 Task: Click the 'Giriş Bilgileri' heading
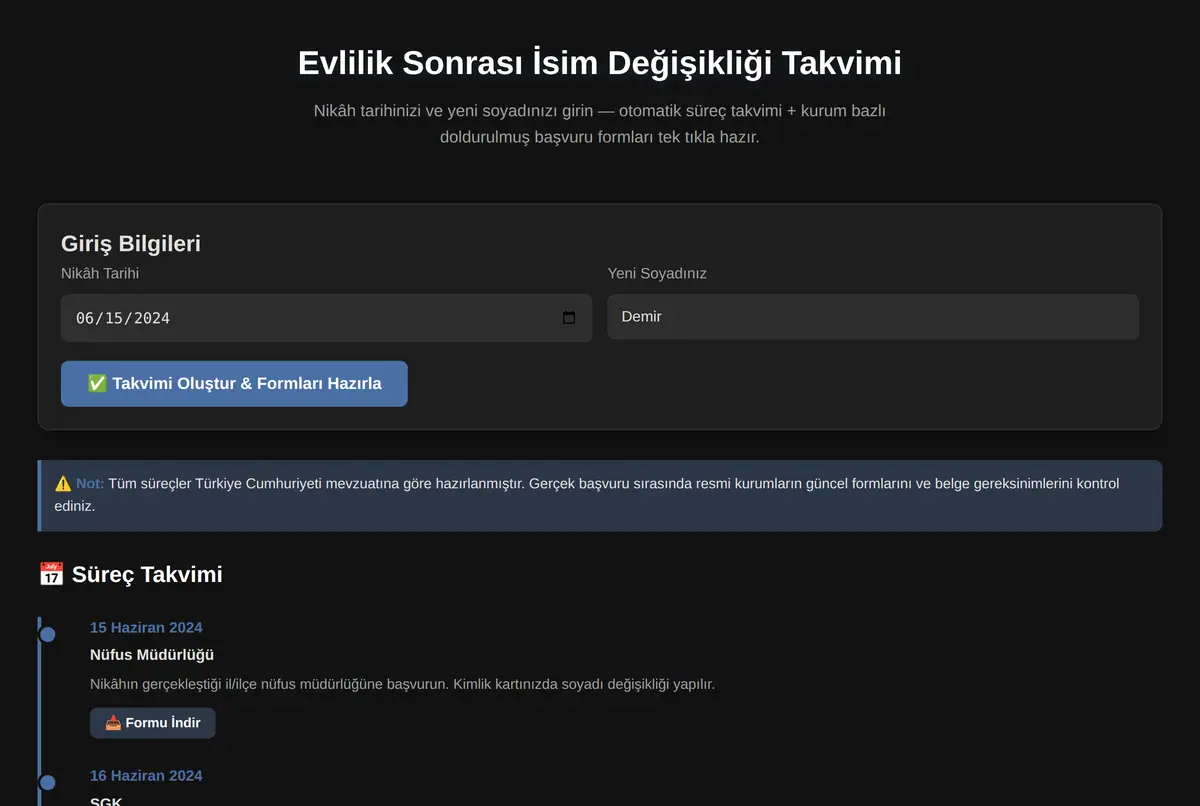131,244
